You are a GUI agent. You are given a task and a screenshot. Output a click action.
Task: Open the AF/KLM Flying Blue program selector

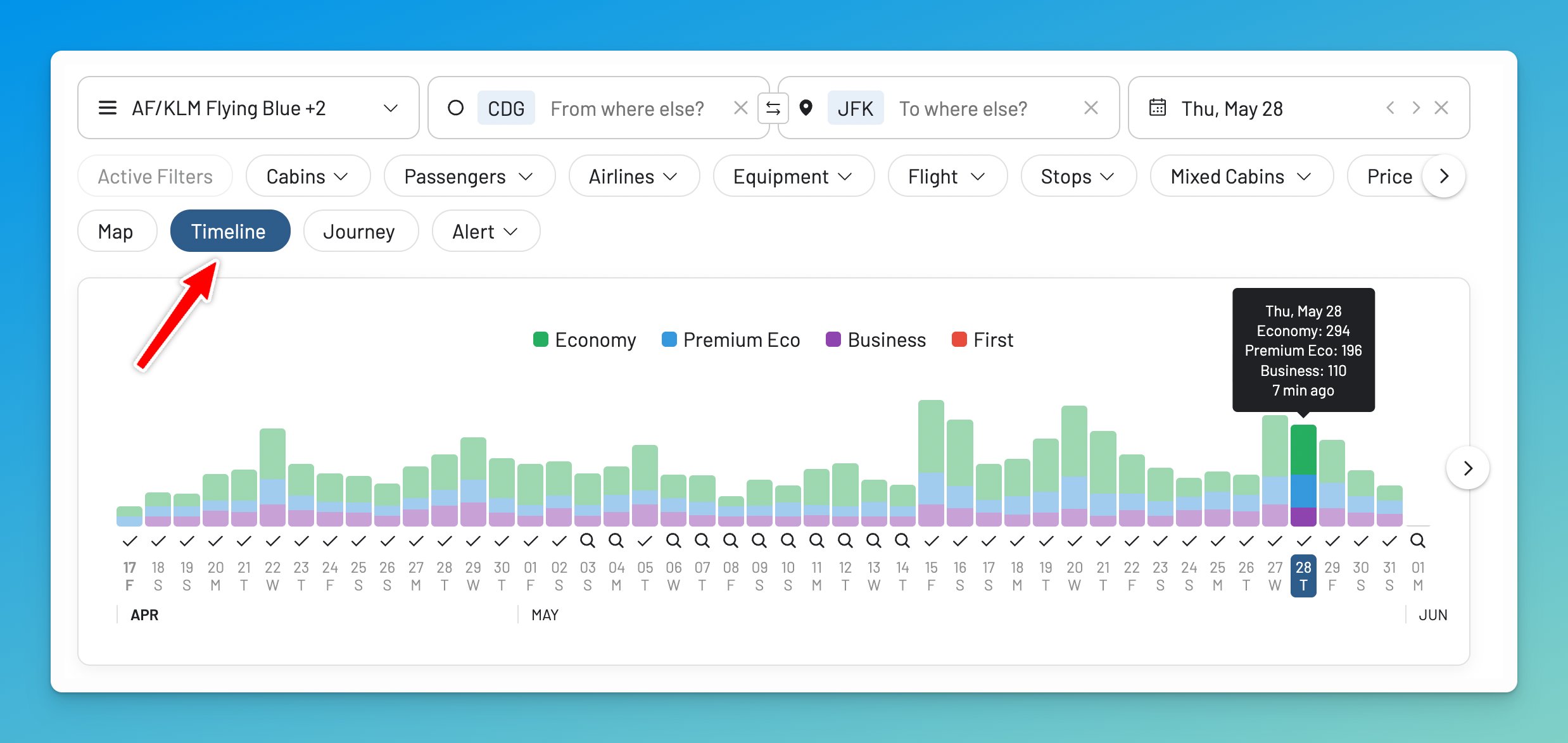coord(248,108)
